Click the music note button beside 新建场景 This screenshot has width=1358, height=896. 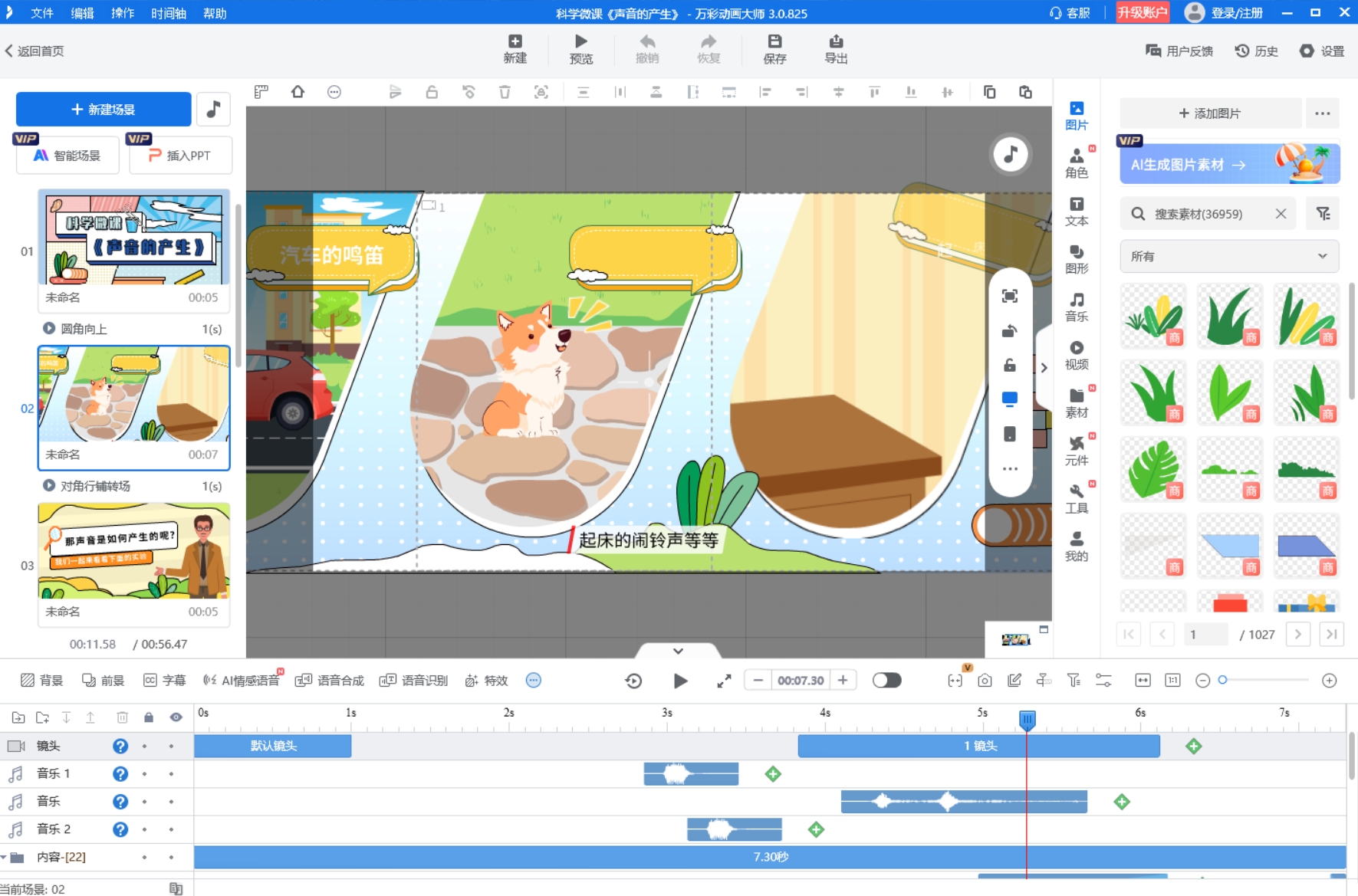pos(213,109)
